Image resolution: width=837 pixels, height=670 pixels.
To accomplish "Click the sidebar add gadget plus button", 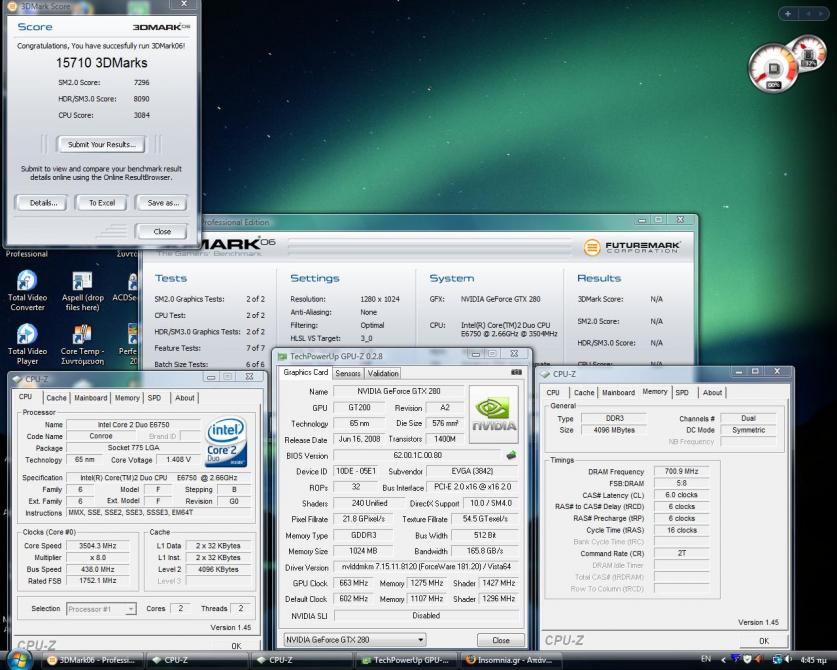I will point(788,14).
